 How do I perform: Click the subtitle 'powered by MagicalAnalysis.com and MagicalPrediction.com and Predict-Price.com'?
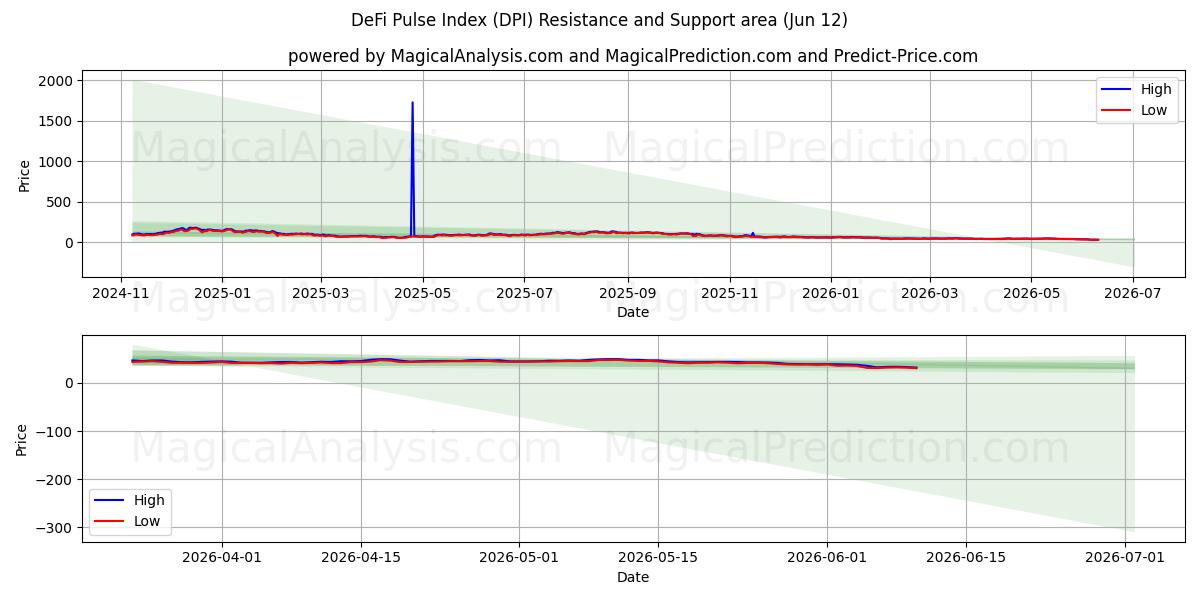click(x=633, y=56)
